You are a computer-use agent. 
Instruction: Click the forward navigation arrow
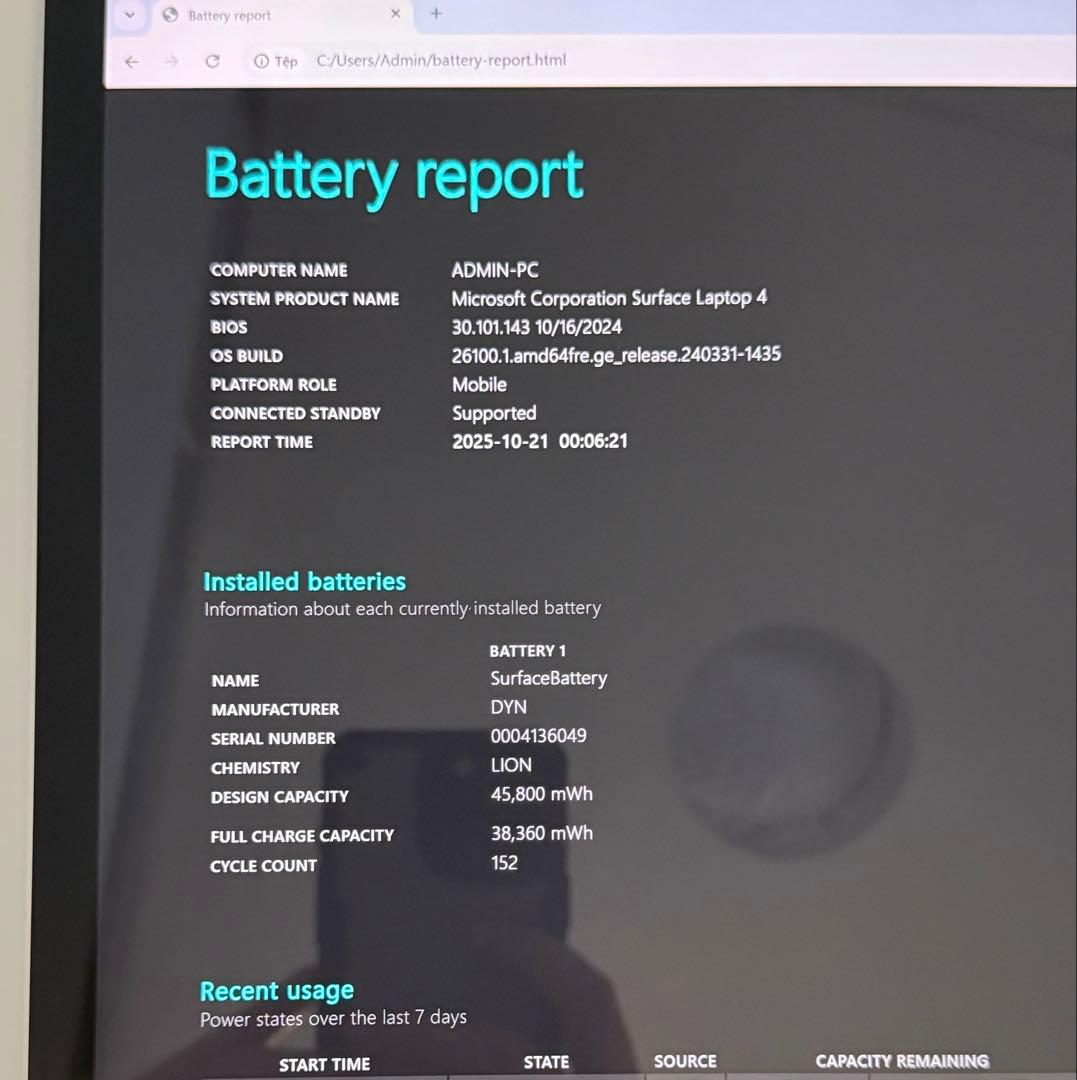(172, 61)
